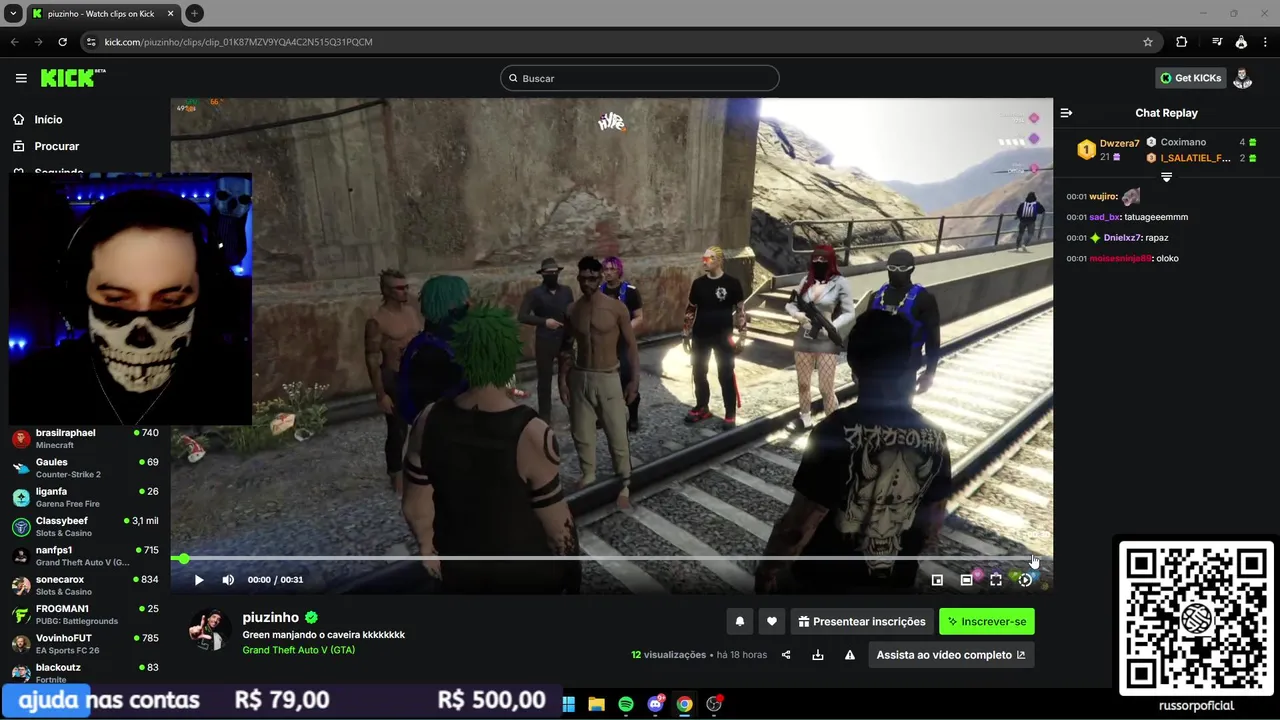
Task: Report the clip
Action: pos(850,655)
